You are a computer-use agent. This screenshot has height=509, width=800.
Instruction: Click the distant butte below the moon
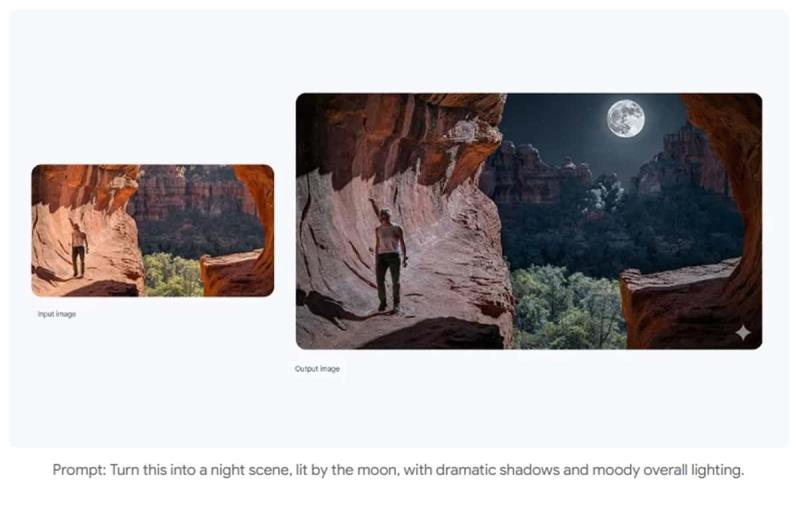(681, 161)
